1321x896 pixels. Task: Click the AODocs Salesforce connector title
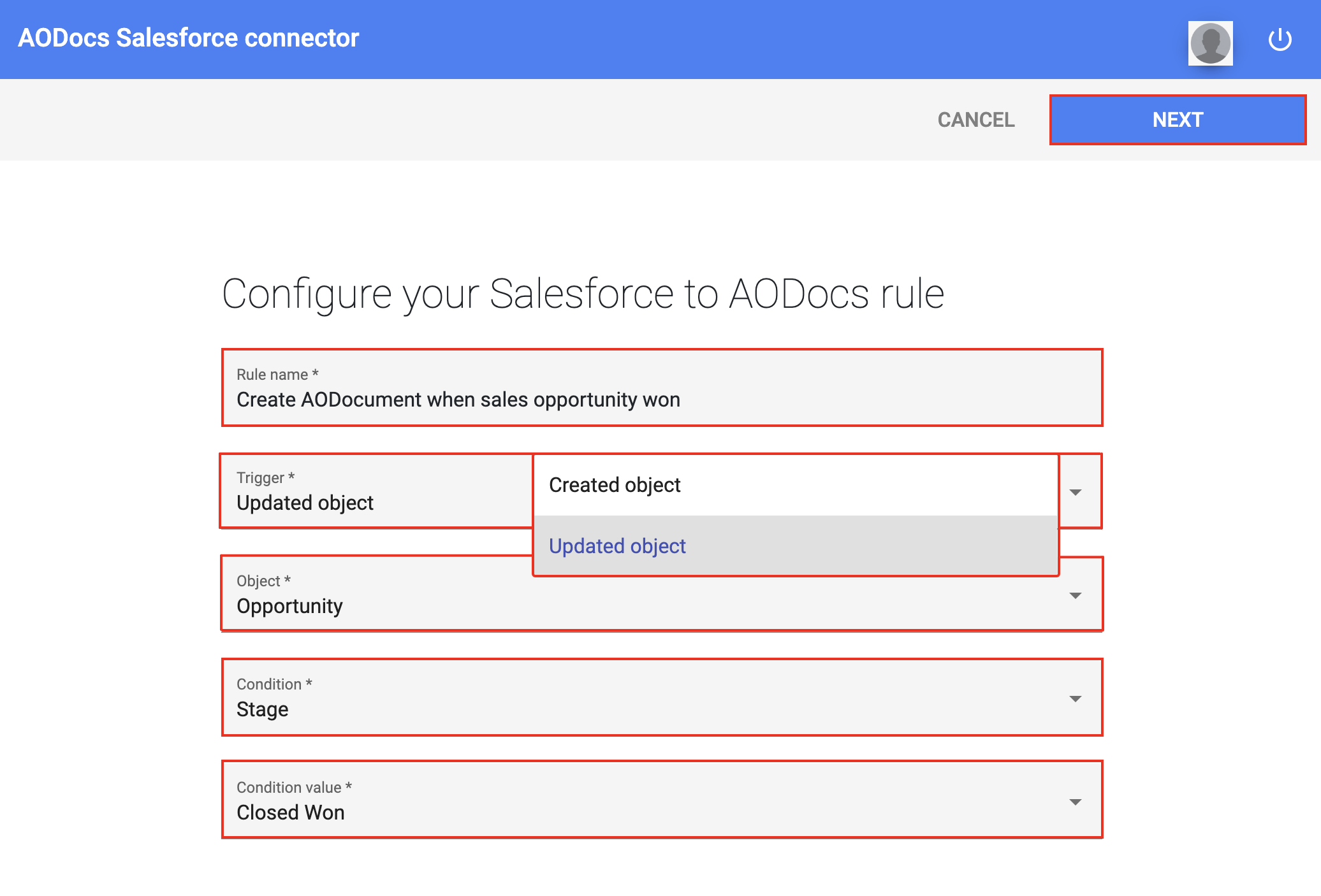tap(189, 38)
